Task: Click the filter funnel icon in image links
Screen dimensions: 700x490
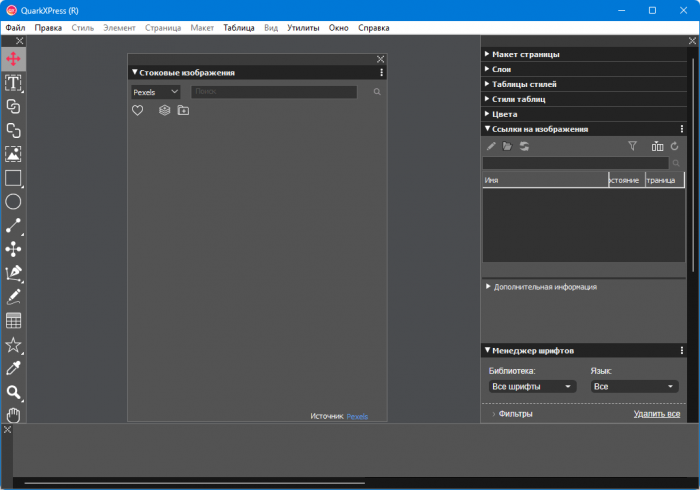Action: [x=632, y=146]
